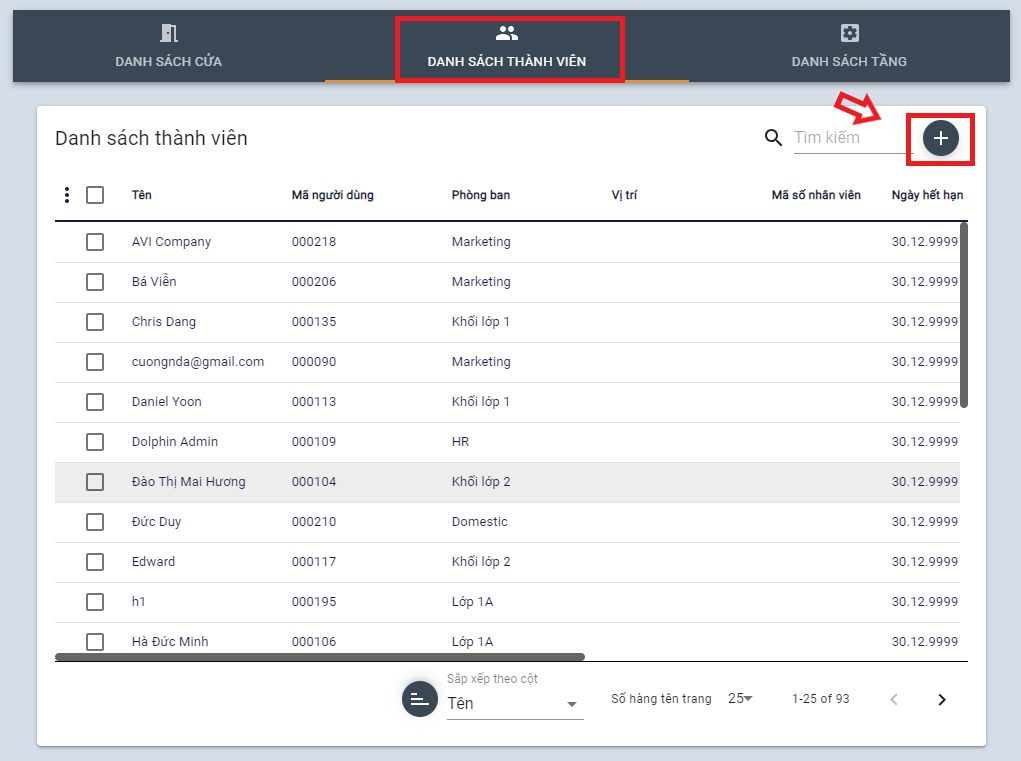Click the sort direction round icon
Viewport: 1021px width, 761px height.
click(420, 699)
